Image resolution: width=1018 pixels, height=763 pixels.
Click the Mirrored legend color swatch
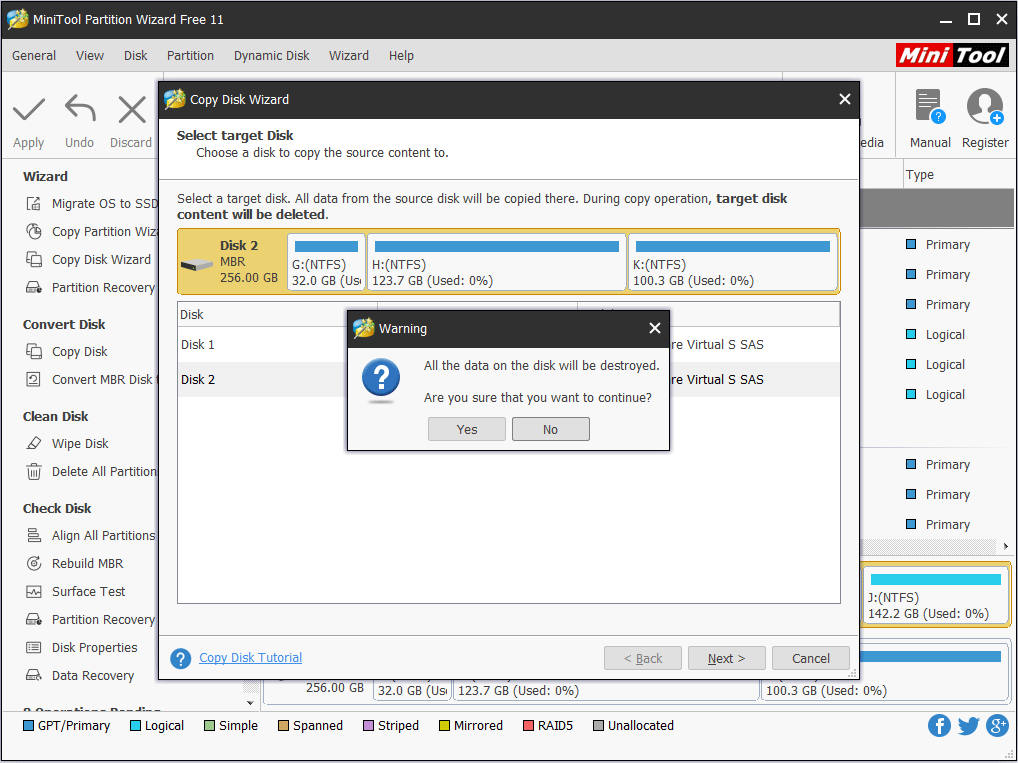(x=444, y=726)
